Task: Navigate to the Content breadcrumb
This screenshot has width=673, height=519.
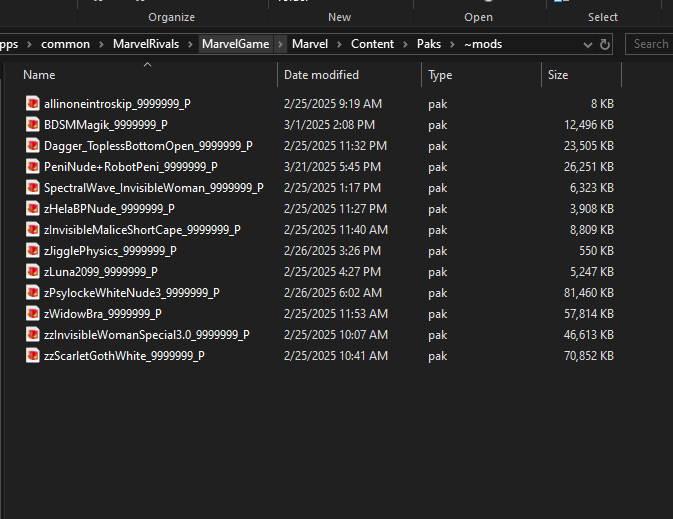Action: point(372,44)
